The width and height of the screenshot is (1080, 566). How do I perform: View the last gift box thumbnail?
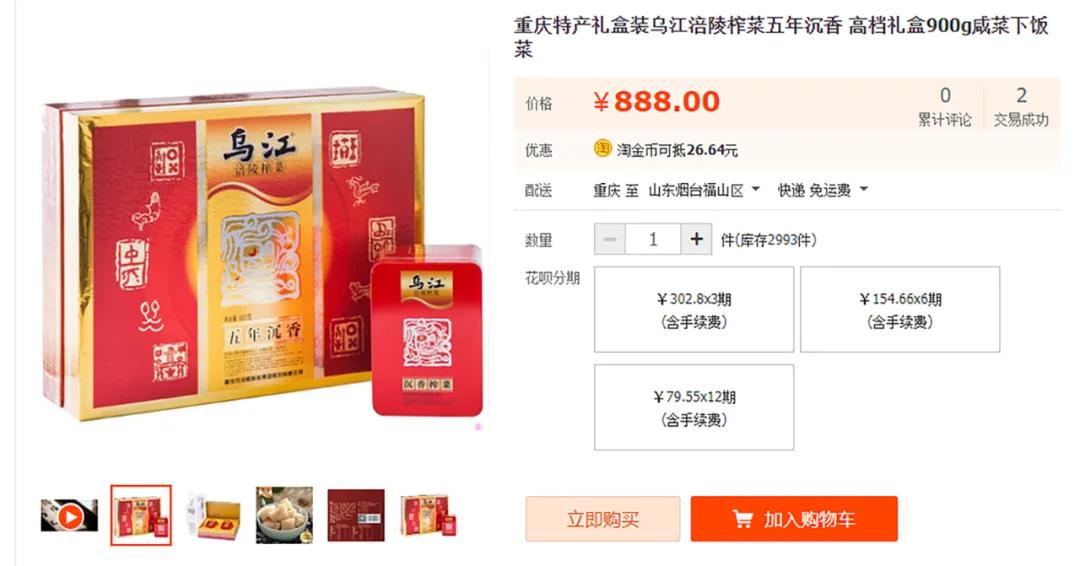point(428,515)
